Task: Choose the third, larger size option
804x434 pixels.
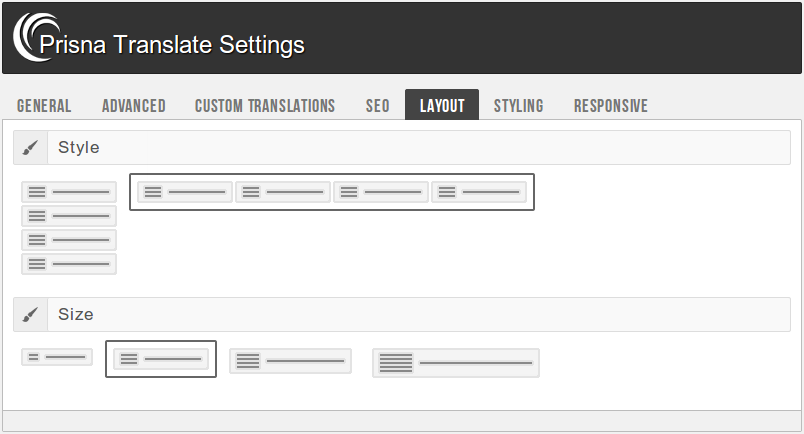Action: pos(290,361)
